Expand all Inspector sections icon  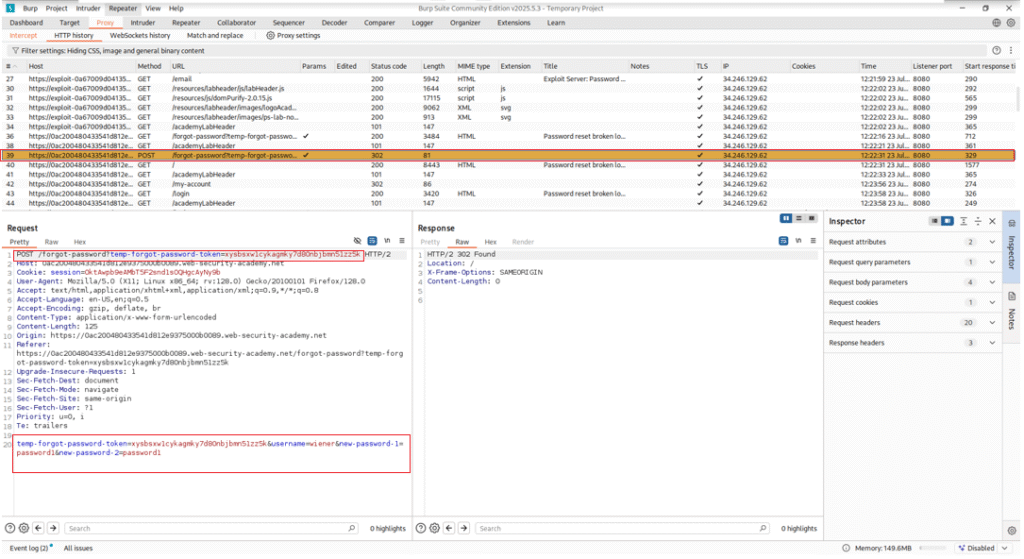click(964, 221)
